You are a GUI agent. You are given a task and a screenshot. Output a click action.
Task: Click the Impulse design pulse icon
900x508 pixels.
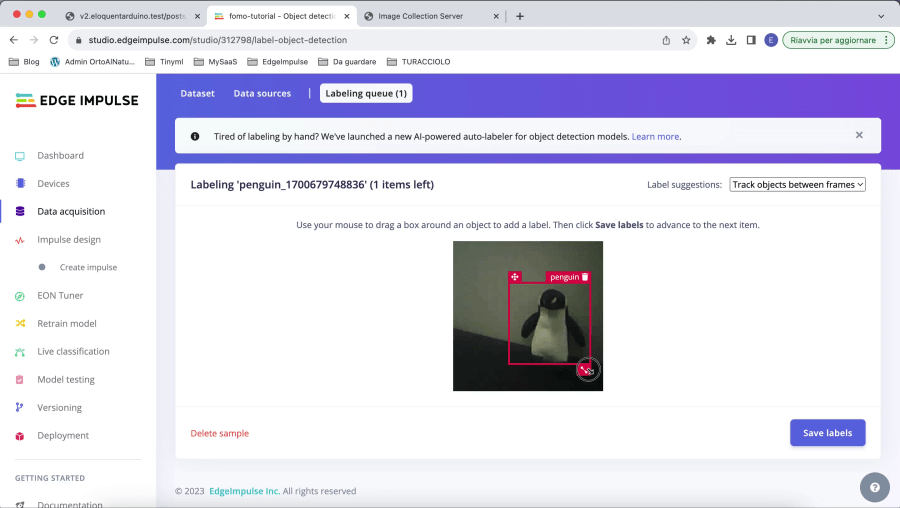tap(20, 240)
